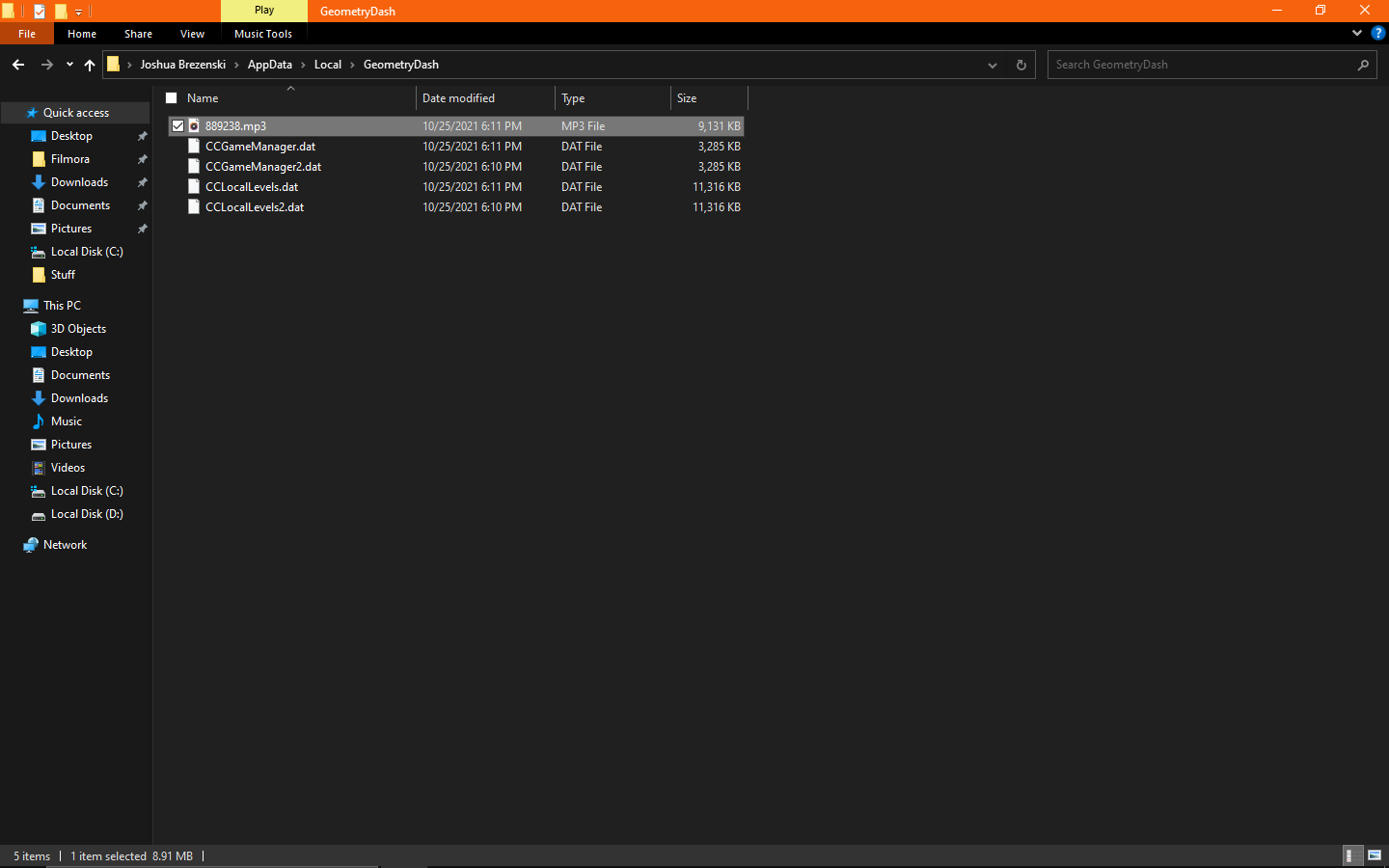Navigate to Joshua Brezenski in the breadcrumb
Viewport: 1389px width, 868px height.
point(183,65)
